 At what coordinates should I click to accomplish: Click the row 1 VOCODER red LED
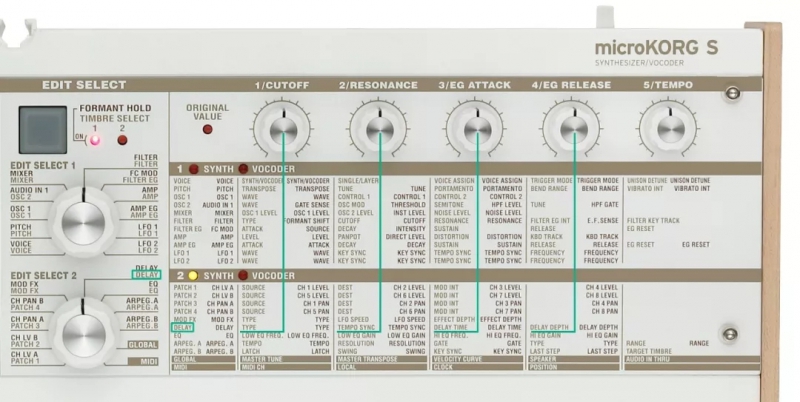243,169
